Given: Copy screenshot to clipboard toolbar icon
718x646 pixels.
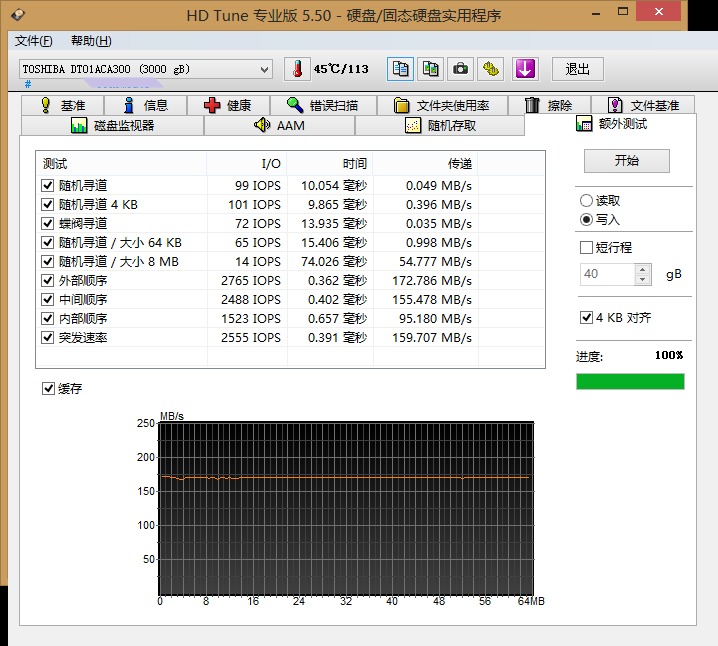Looking at the screenshot, I should pos(430,69).
